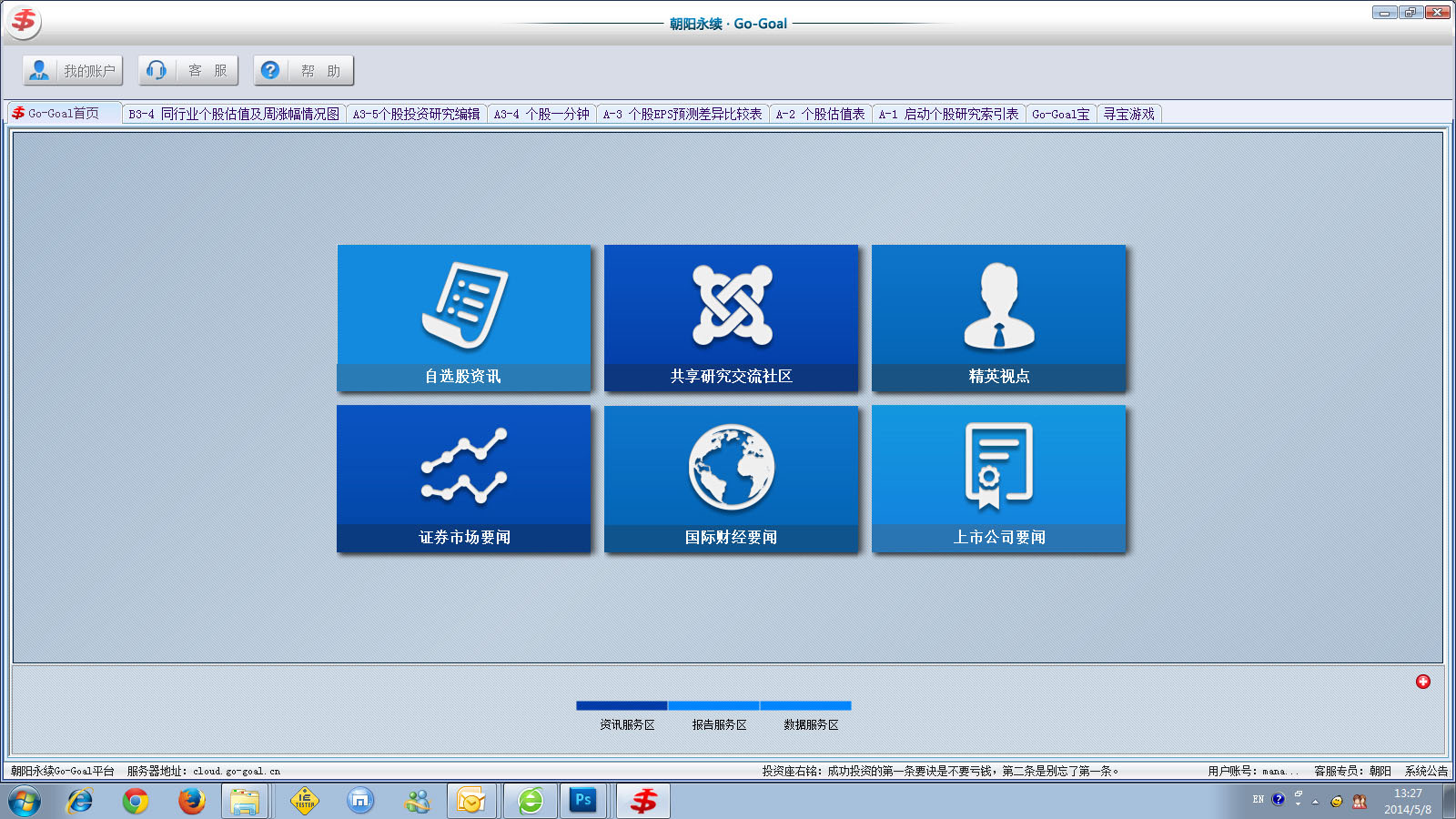
Task: Click the 服务器地址 cloud.go-goal.cn text
Action: tap(204, 771)
